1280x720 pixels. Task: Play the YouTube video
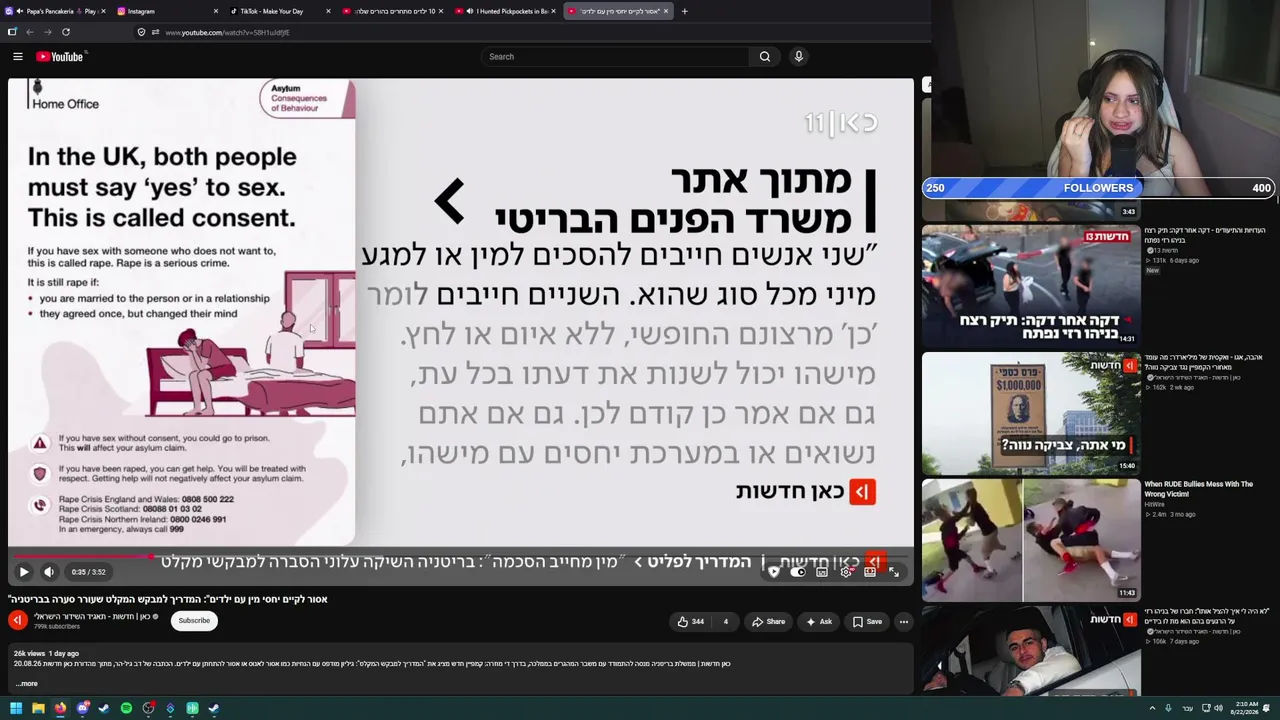point(24,572)
